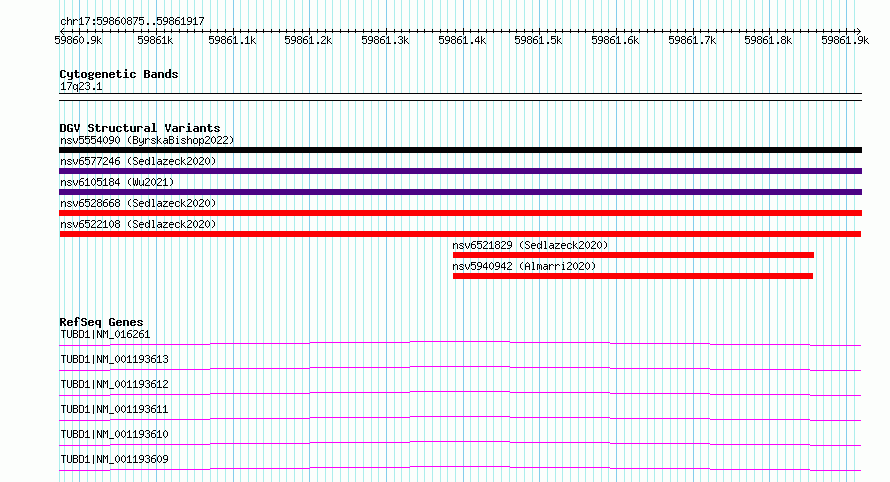The height and width of the screenshot is (482, 890).
Task: Select transcript TUBD1|NM_001193609 label
Action: tap(114, 459)
